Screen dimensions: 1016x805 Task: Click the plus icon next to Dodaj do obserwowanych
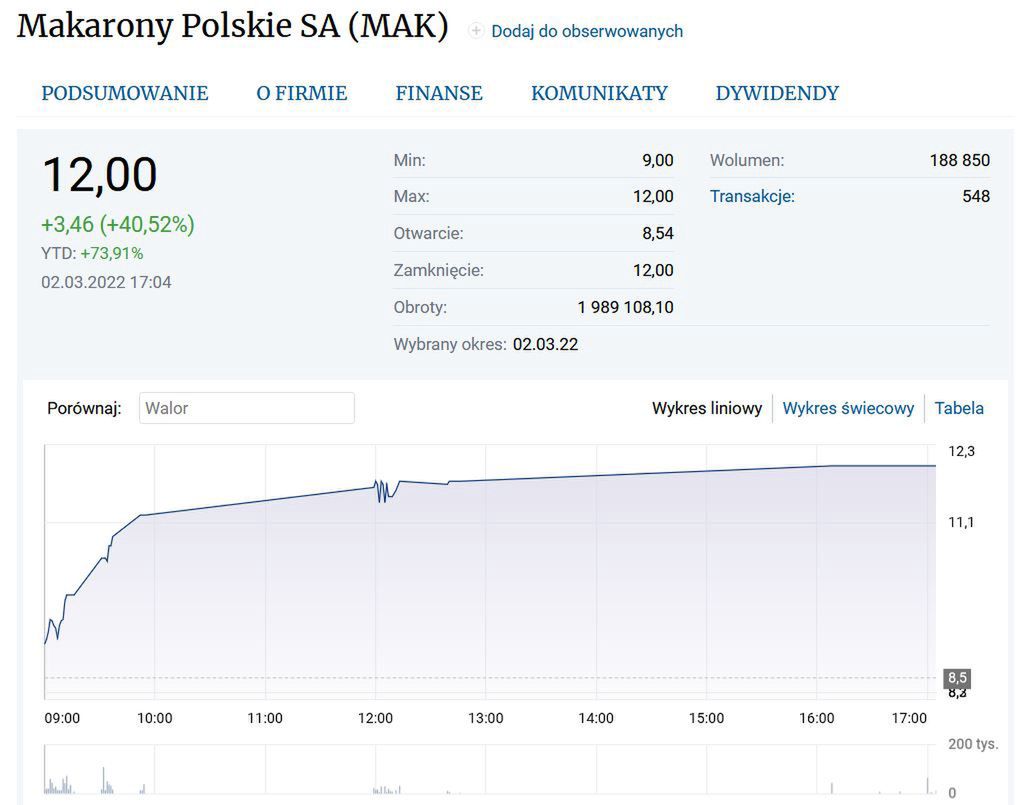[474, 31]
